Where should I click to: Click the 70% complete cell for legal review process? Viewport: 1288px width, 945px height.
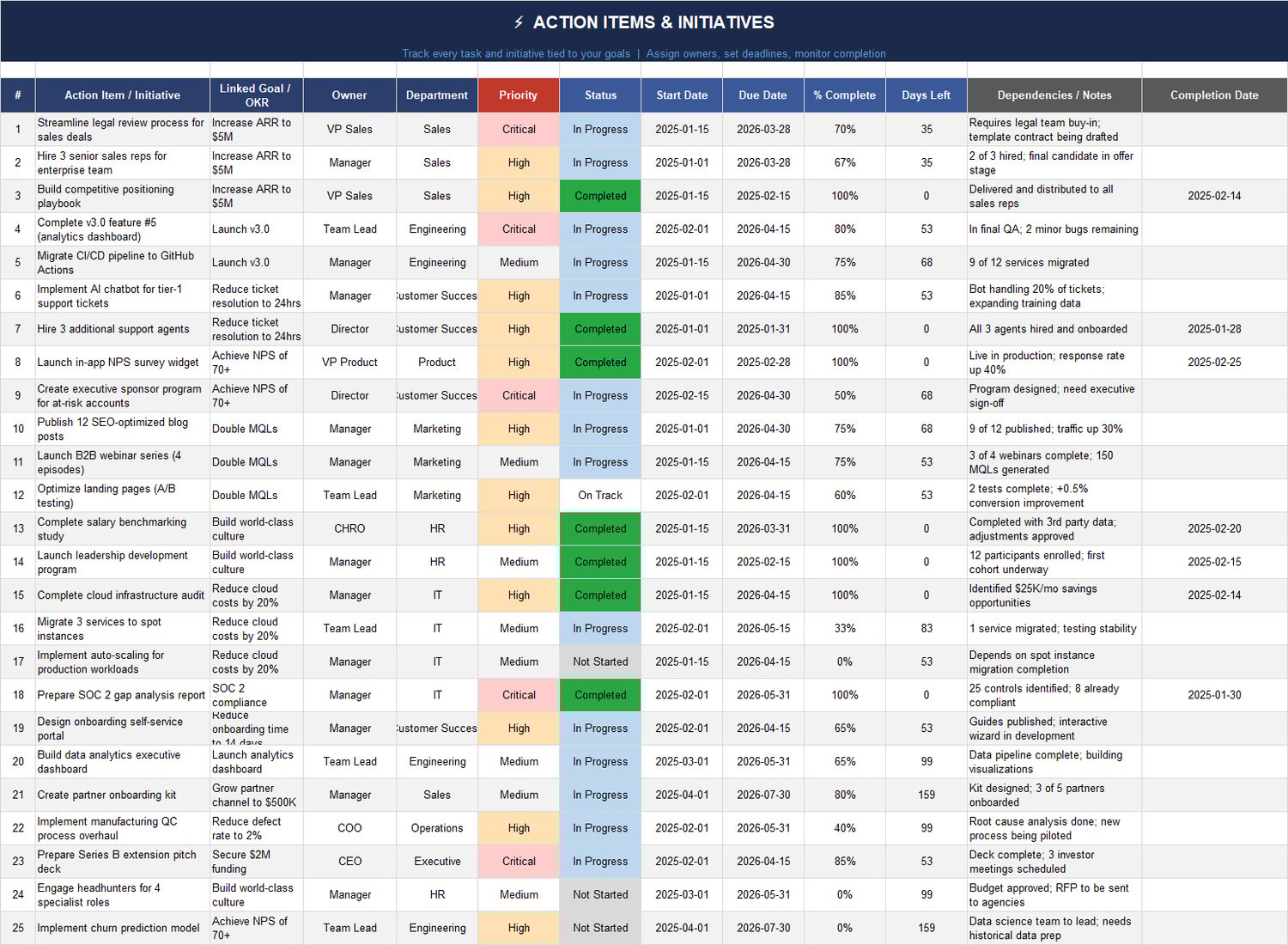point(844,129)
